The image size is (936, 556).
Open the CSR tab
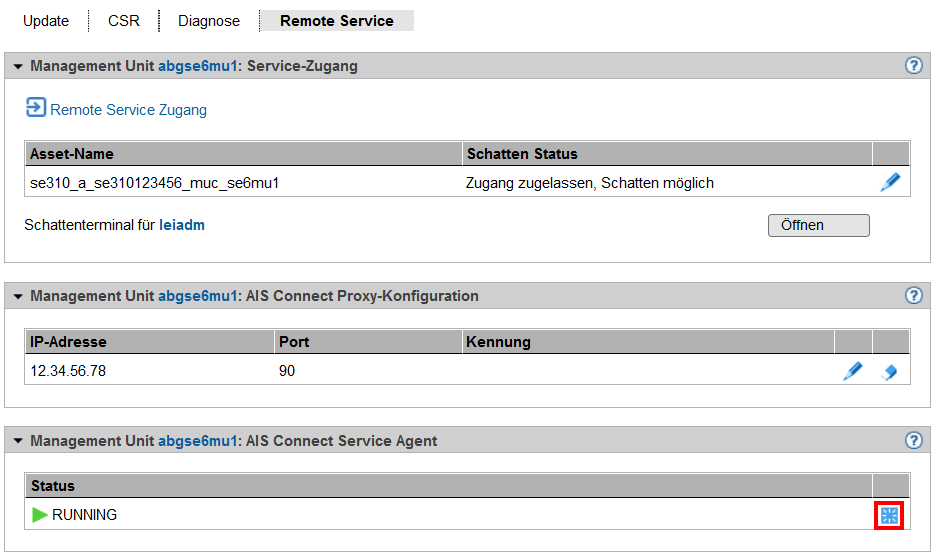[x=124, y=21]
